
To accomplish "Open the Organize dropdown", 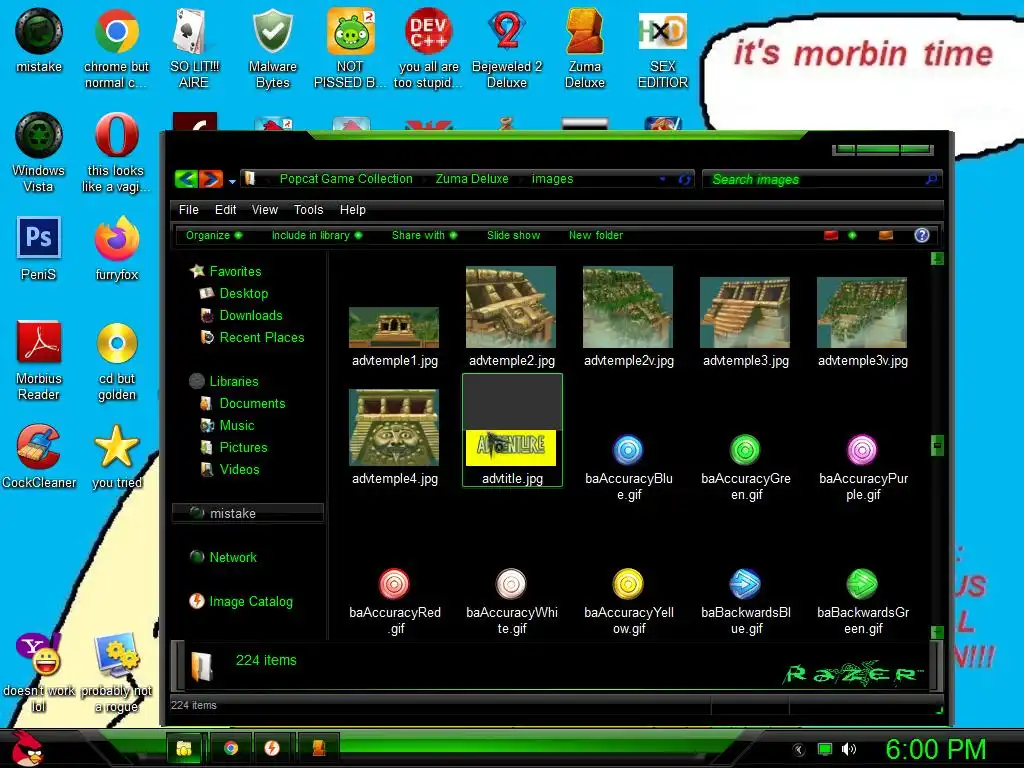I will [x=214, y=235].
